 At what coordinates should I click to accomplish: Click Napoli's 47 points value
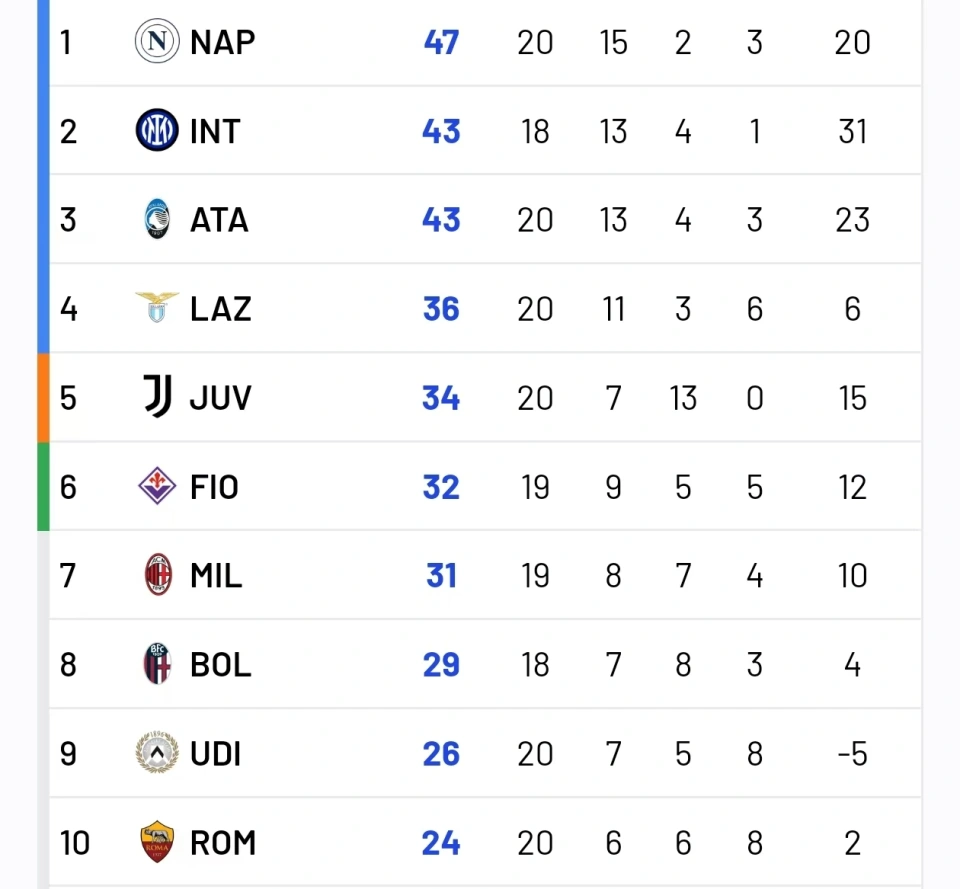[441, 42]
